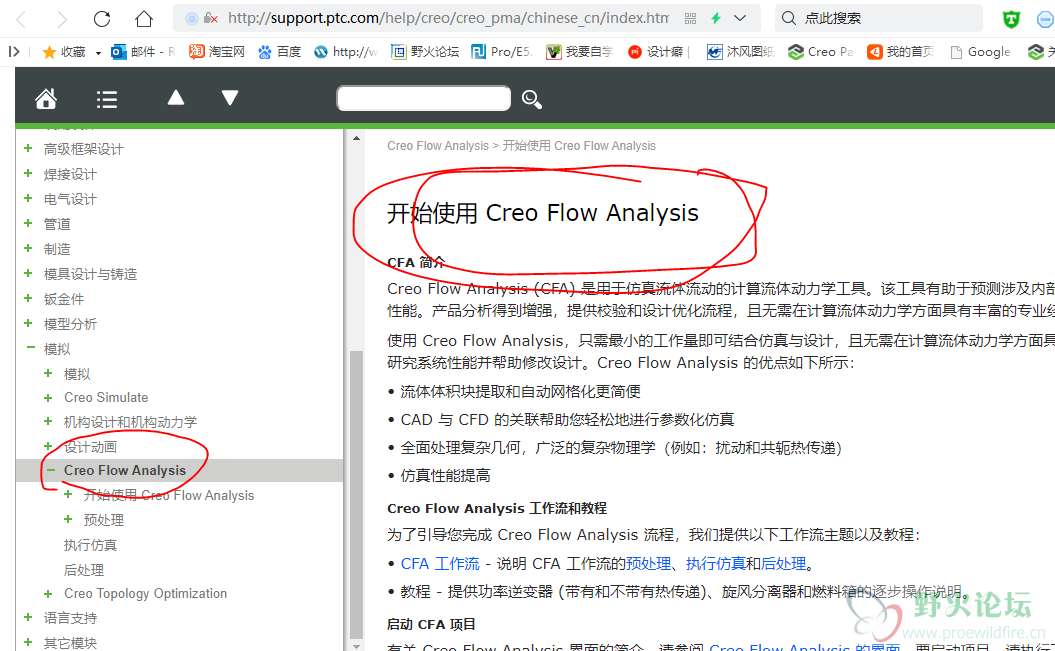
Task: Open the Google bookmark
Action: 980,52
